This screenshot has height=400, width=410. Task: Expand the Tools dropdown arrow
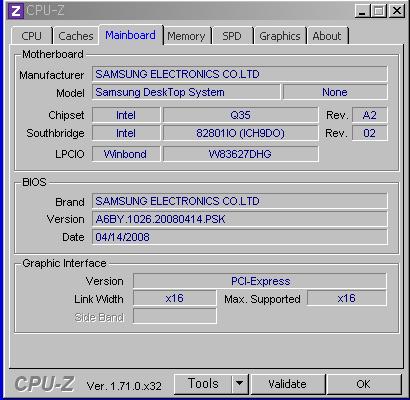(x=240, y=384)
